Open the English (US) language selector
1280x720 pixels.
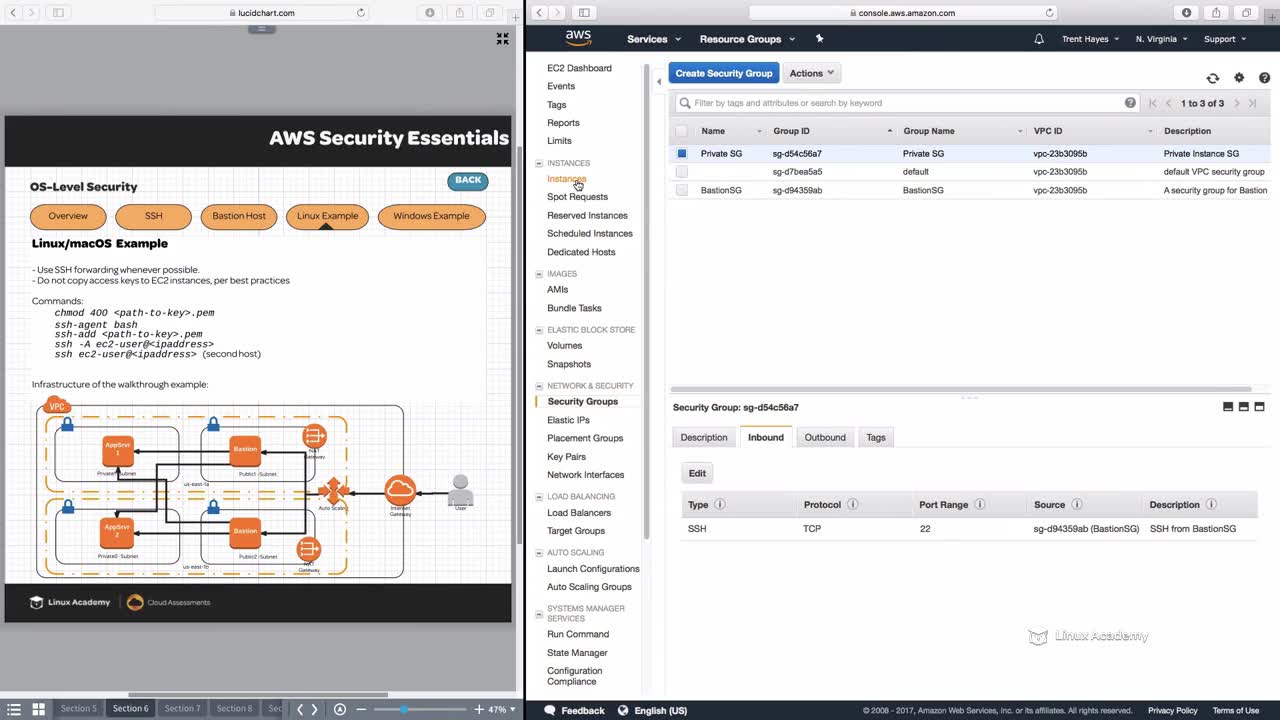(652, 711)
